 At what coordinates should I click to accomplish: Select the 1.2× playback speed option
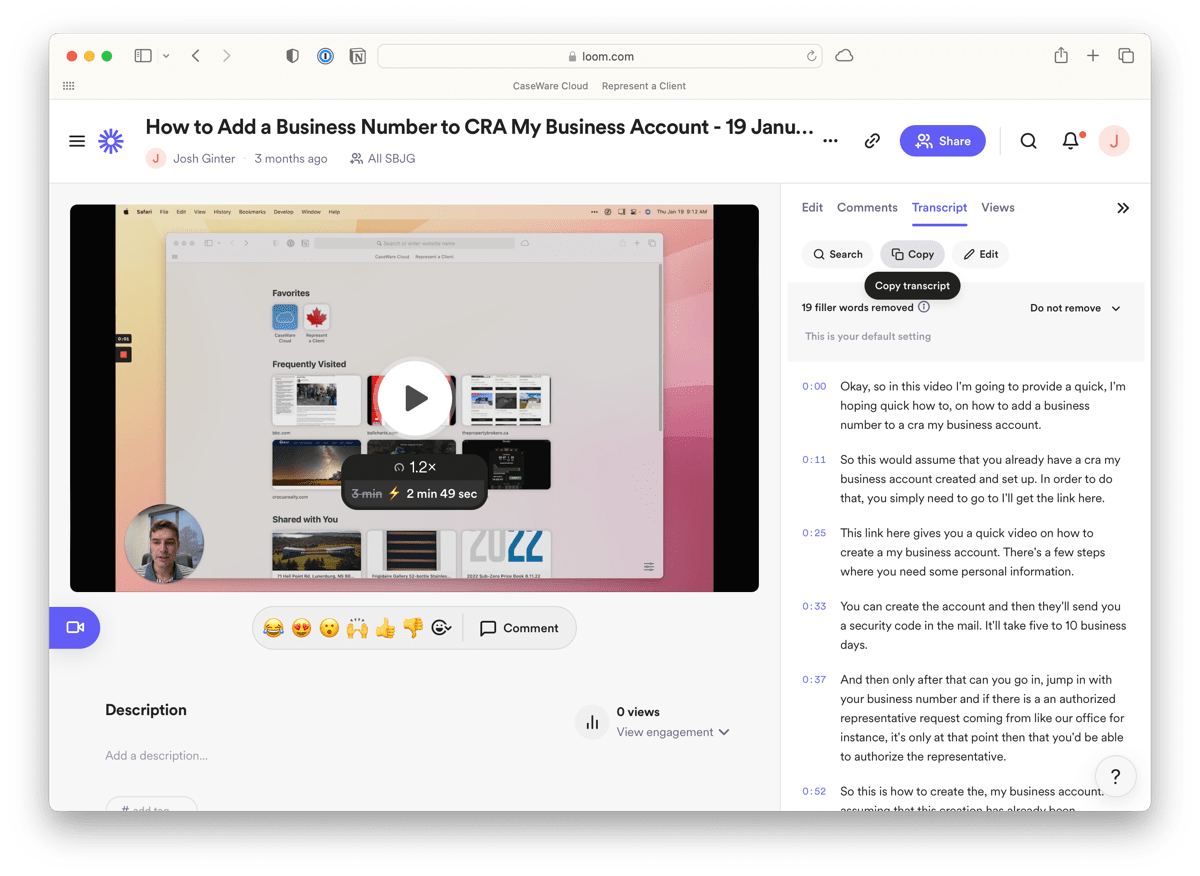click(x=414, y=467)
